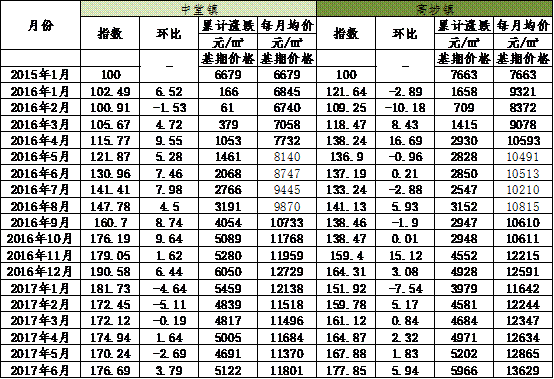Click index value 102.49
Image resolution: width=554 pixels, height=379 pixels.
(x=110, y=91)
